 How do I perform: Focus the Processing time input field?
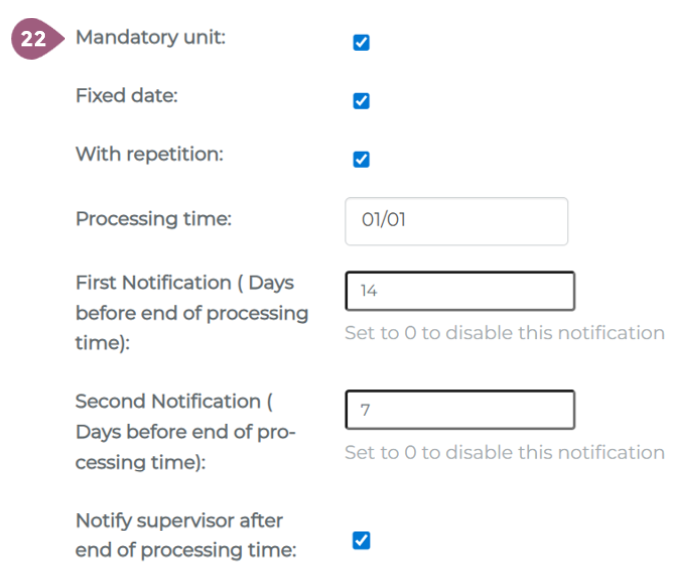coord(456,221)
